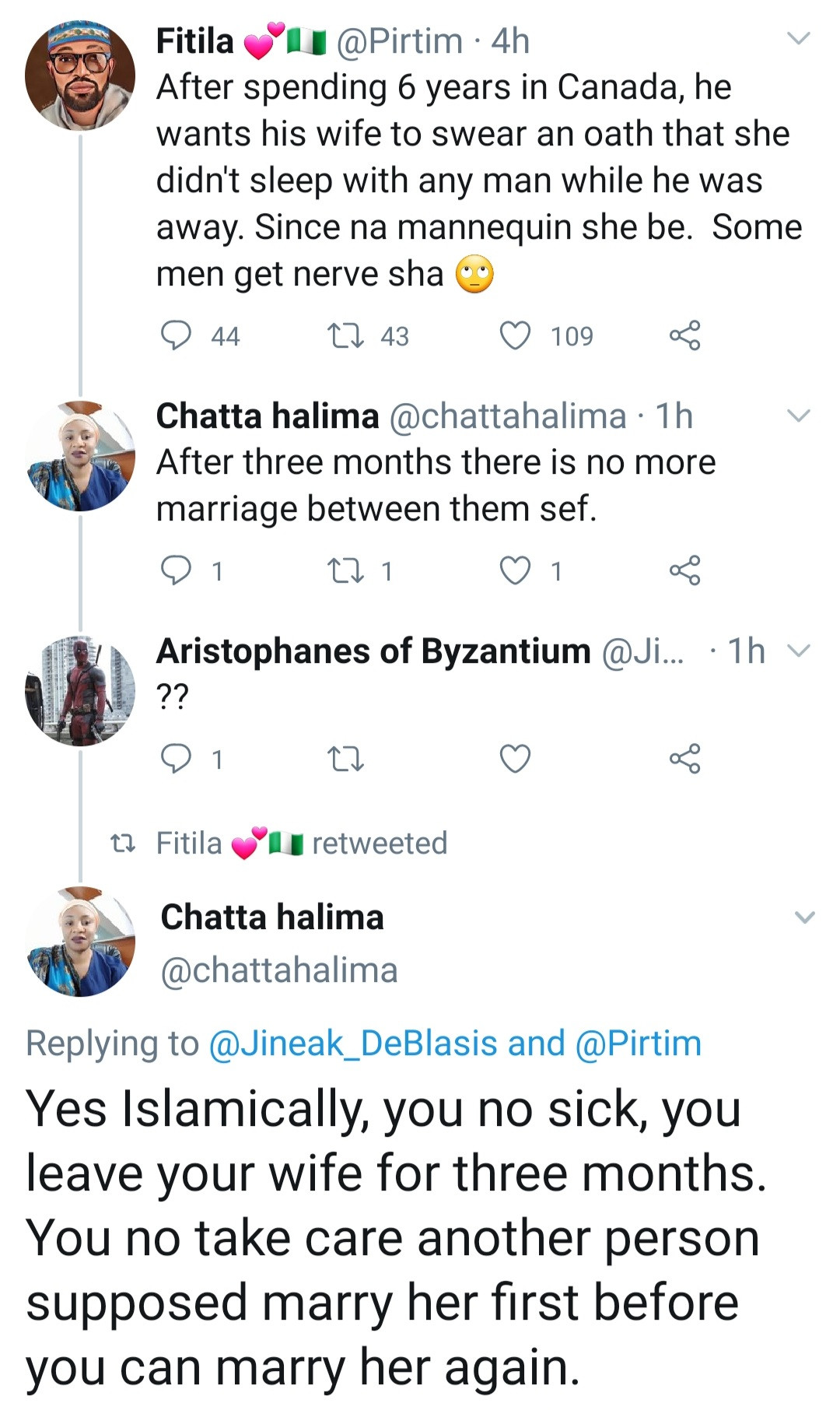View Fitila's profile picture
840x1410 pixels.
(x=80, y=75)
